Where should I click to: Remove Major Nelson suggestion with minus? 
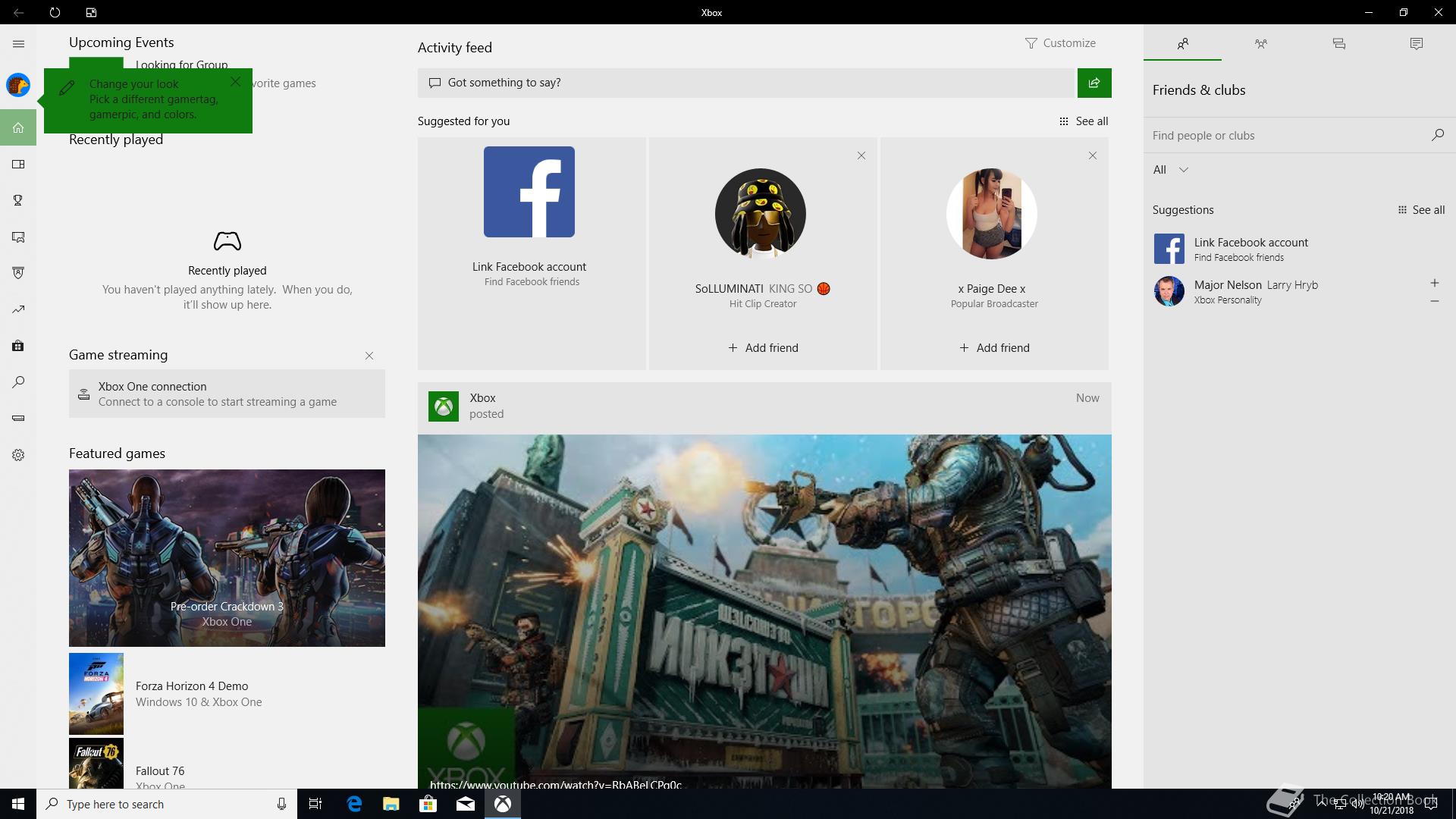point(1434,301)
